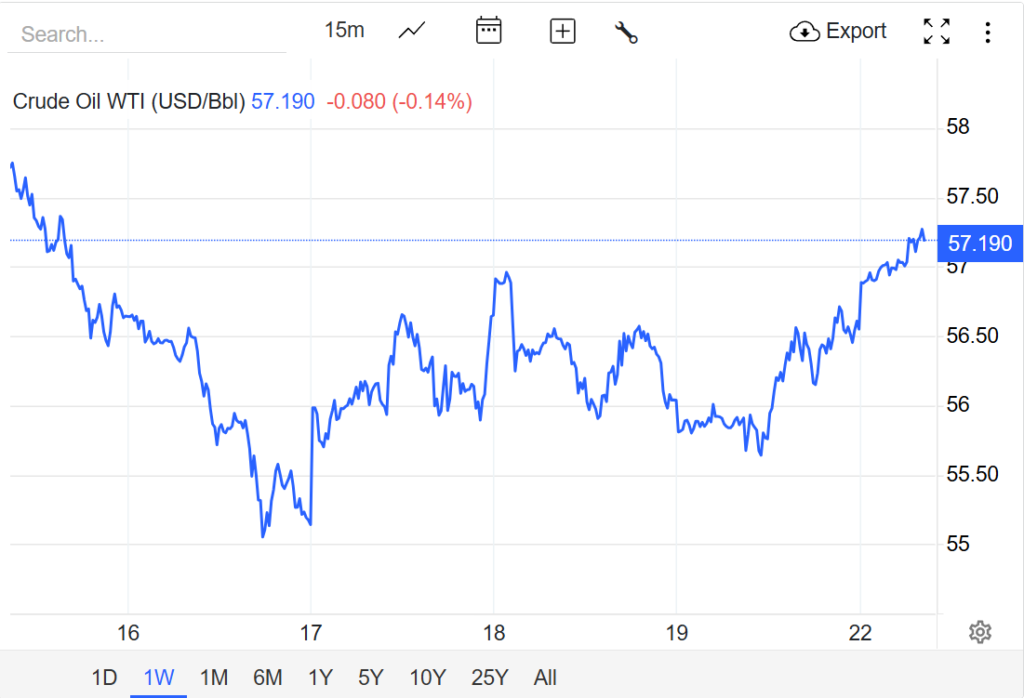Show the 10Y time range
Viewport: 1024px width, 698px height.
tap(427, 677)
